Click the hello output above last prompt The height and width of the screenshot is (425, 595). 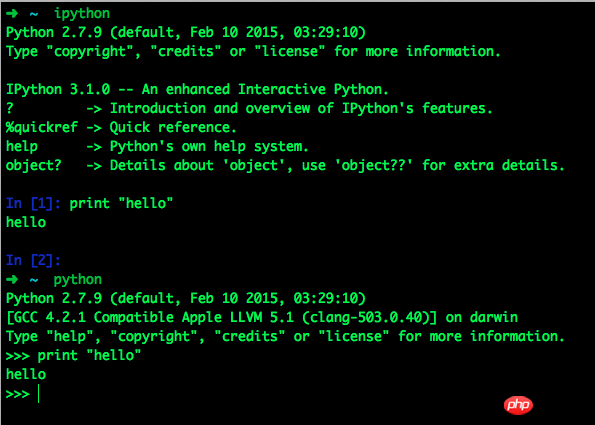pyautogui.click(x=26, y=375)
